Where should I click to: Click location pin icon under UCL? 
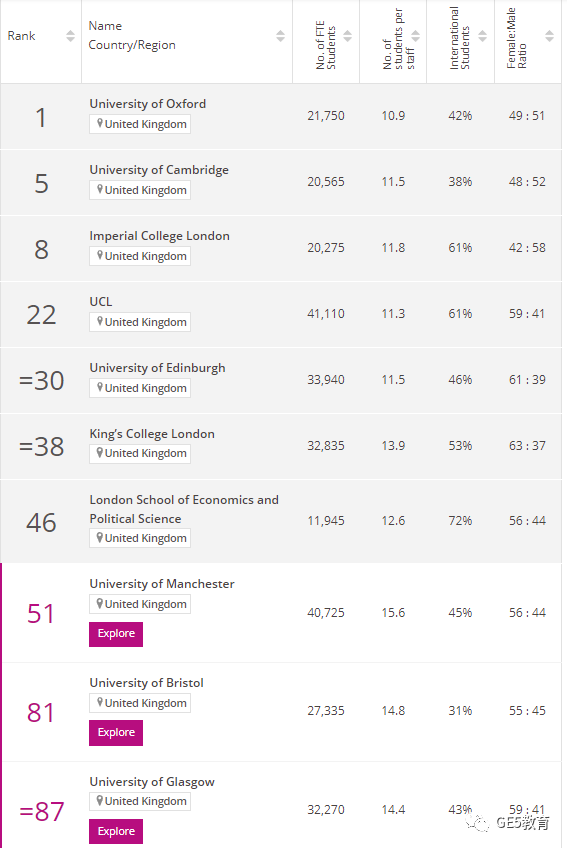pos(100,321)
